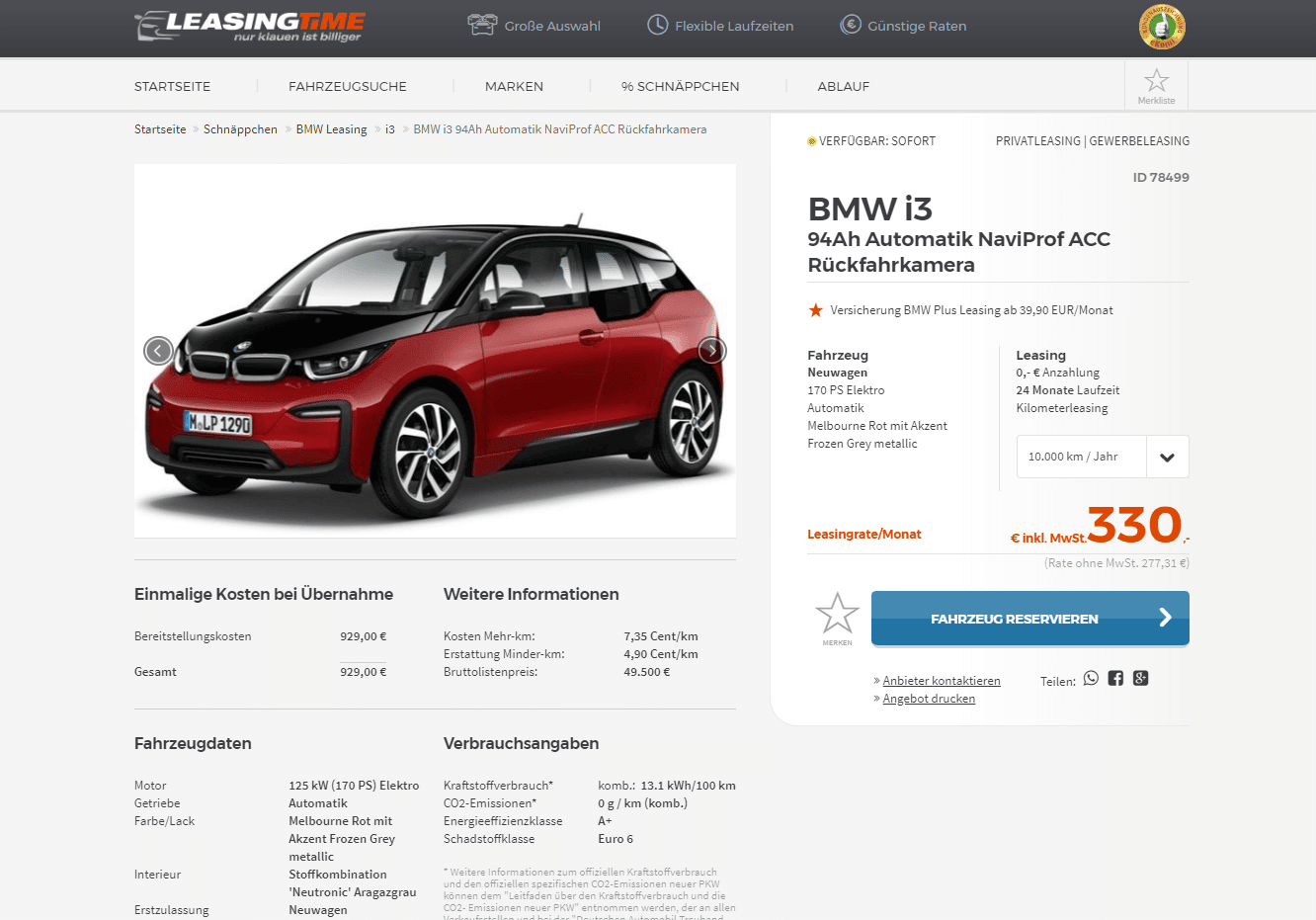Click the round certification seal badge
This screenshot has width=1316, height=920.
(1162, 27)
